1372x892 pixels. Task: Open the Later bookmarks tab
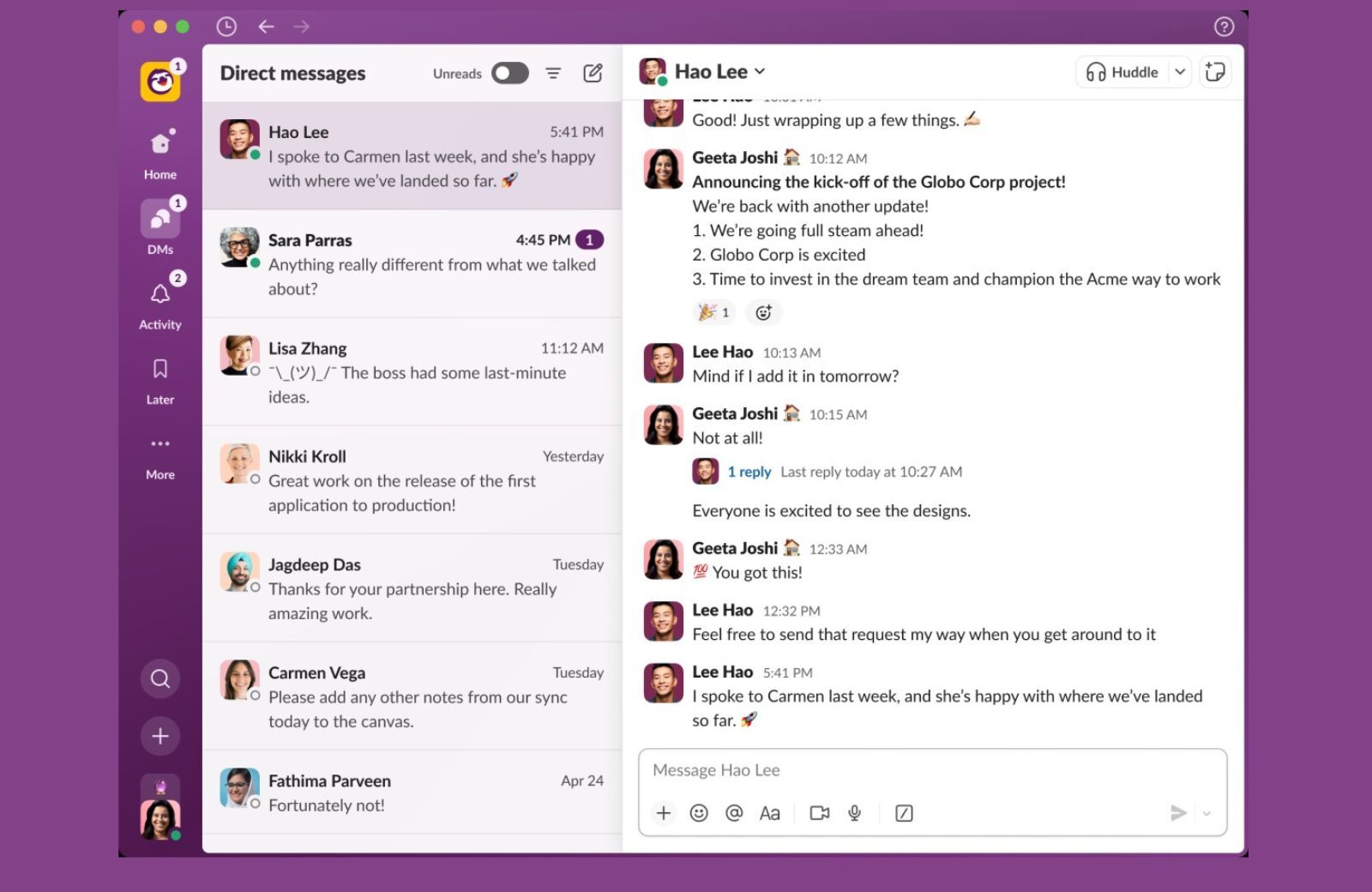160,379
